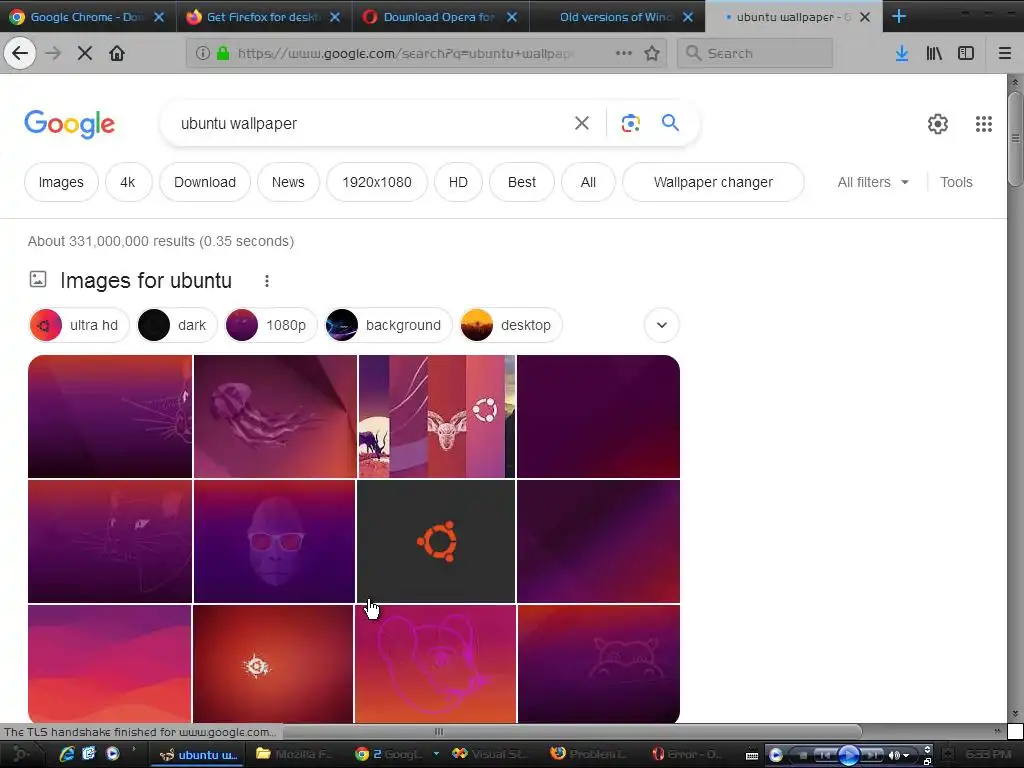
Task: Select the News filter chip
Action: (288, 182)
